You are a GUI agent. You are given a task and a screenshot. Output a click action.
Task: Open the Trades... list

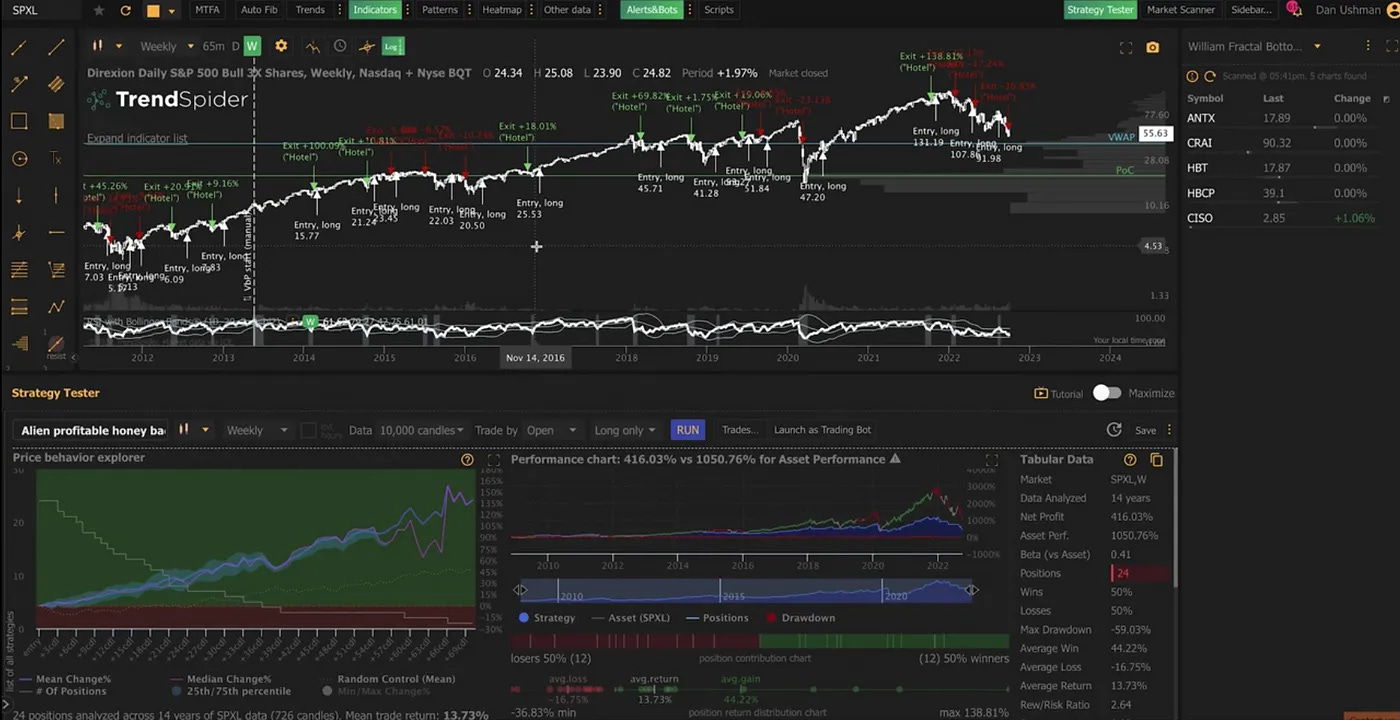pos(739,430)
